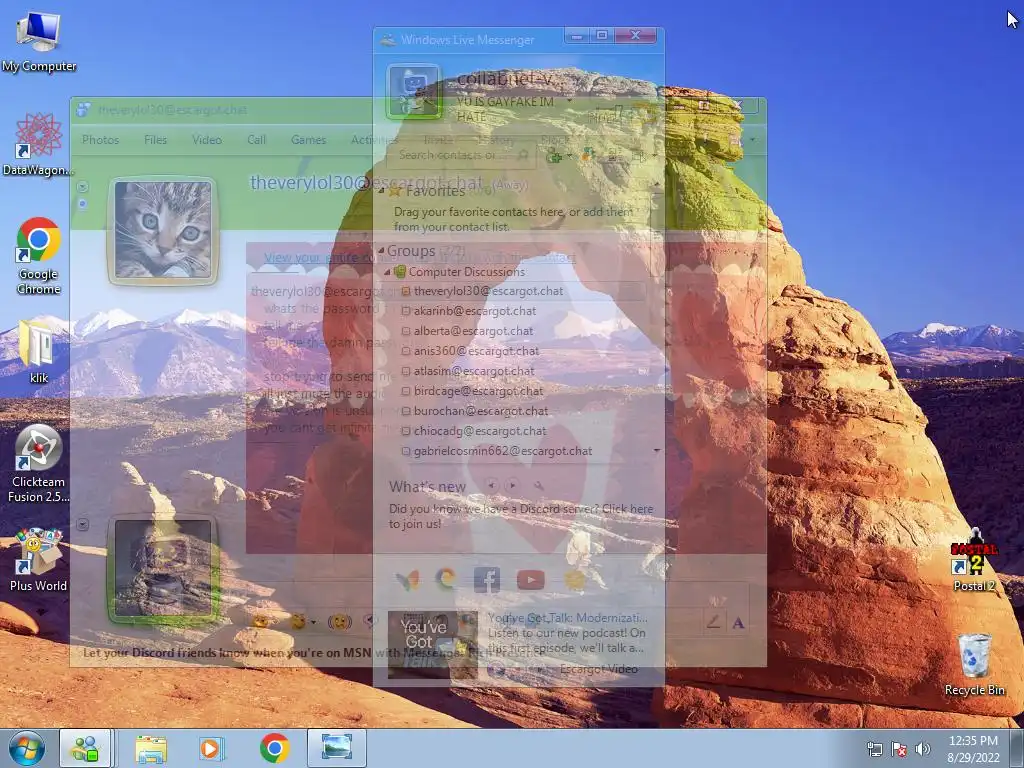1024x768 pixels.
Task: Open the network tray icon
Action: coord(874,749)
